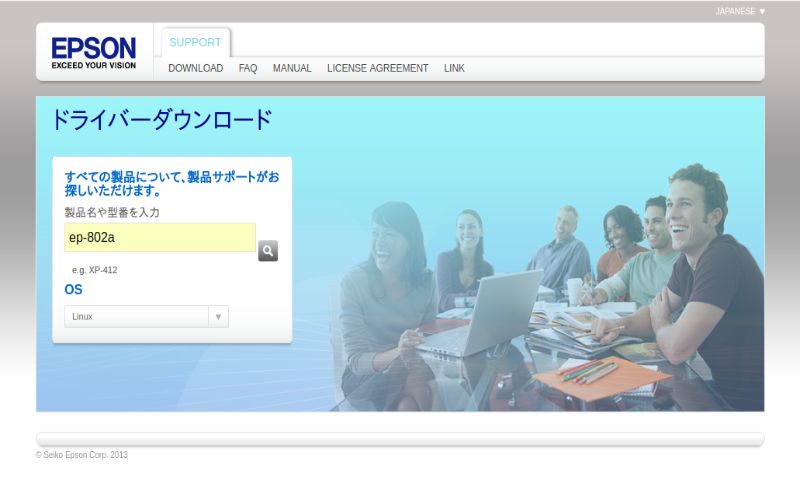Viewport: 800px width, 479px height.
Task: Open the MANUAL menu item
Action: point(292,68)
